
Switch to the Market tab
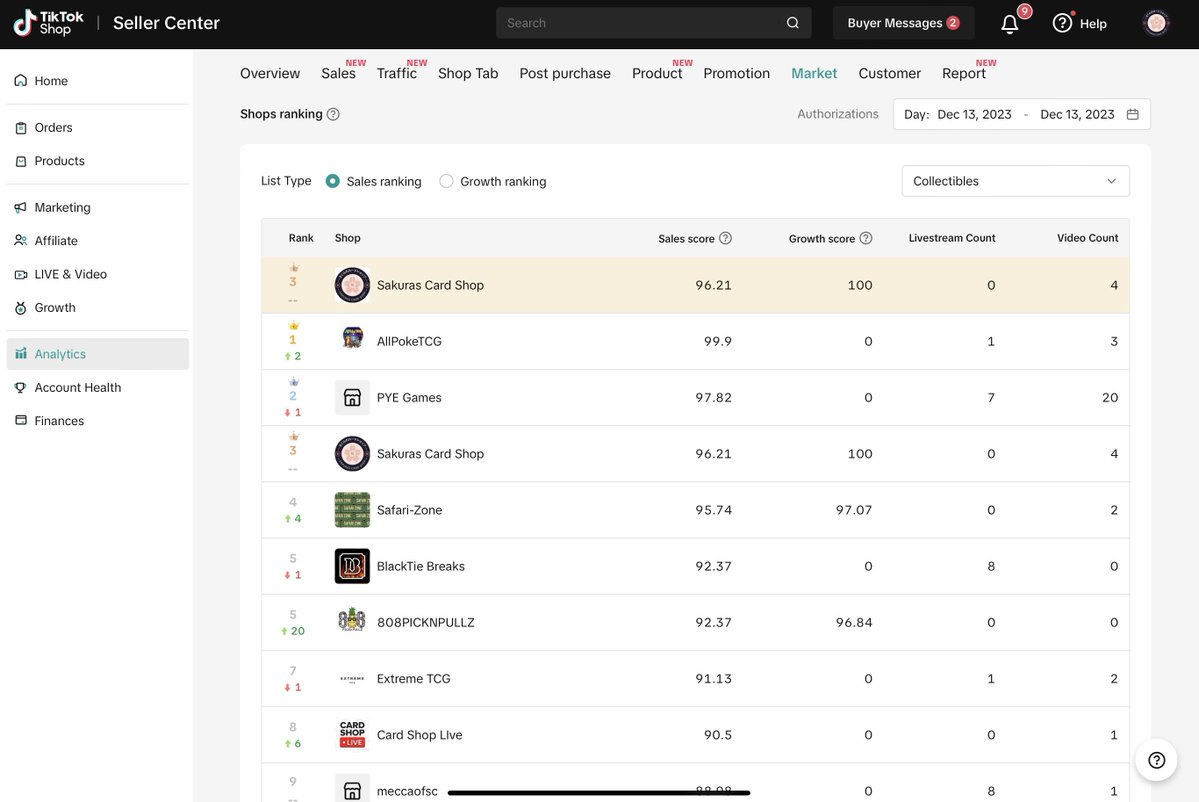814,73
